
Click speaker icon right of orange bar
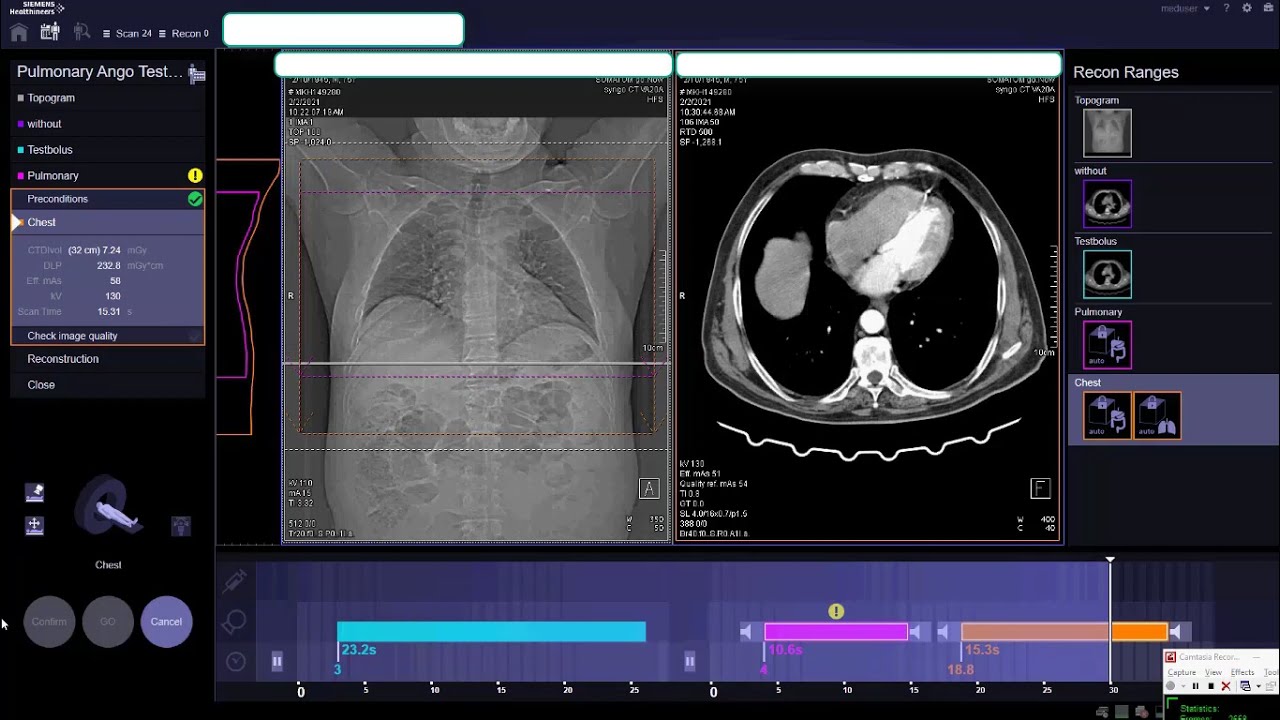coord(1176,632)
